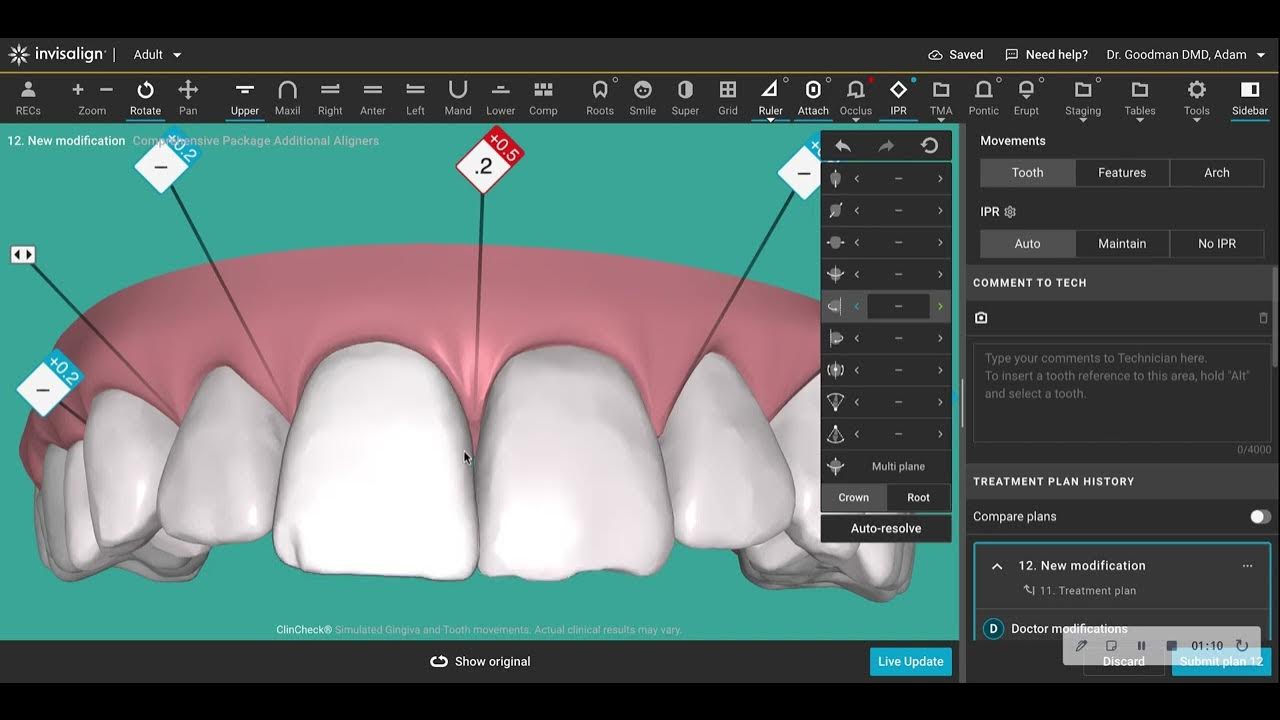Select the Arch movements tab
The image size is (1280, 720).
(1217, 173)
